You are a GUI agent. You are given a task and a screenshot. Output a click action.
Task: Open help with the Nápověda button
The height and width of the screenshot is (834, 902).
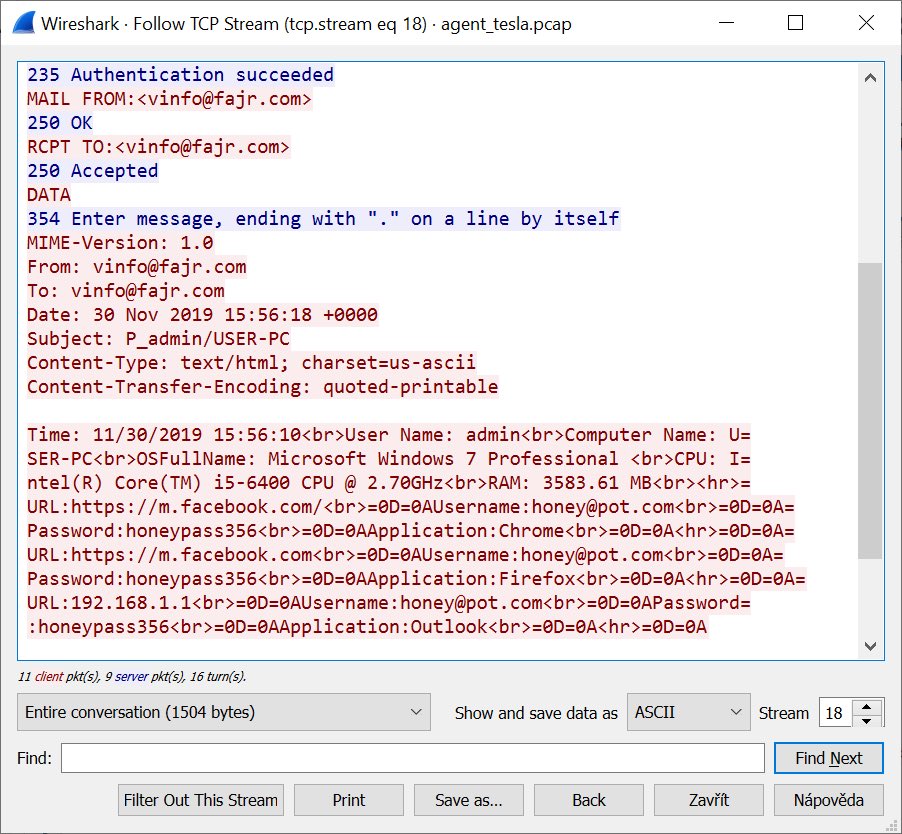pos(828,800)
